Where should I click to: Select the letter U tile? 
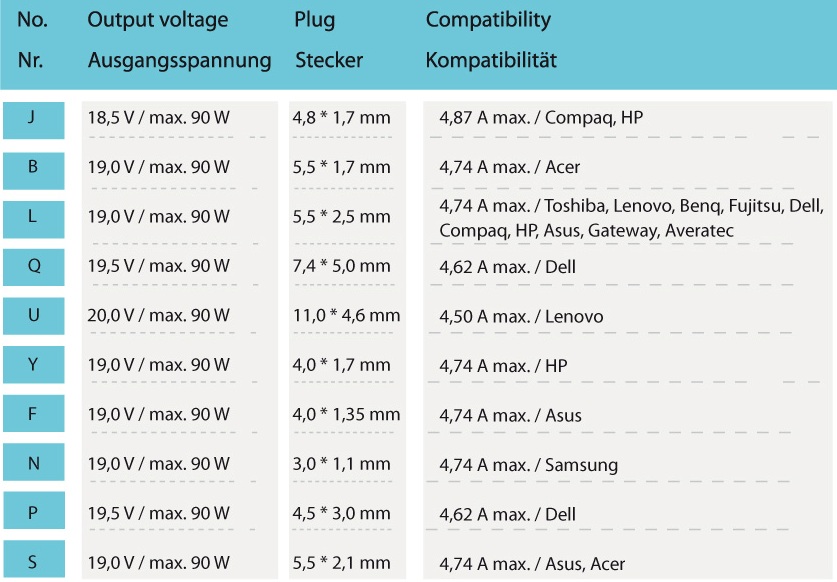click(33, 316)
